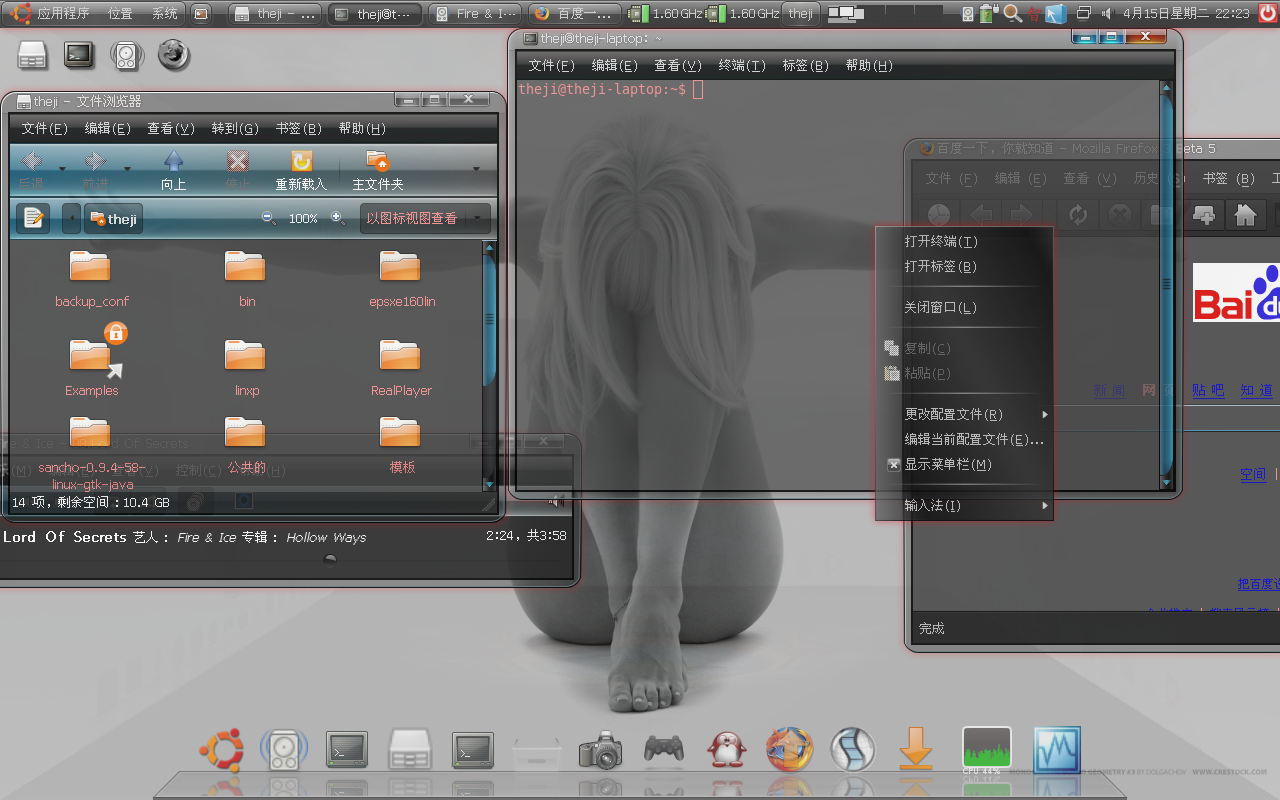Open the film-globe media dock icon
Viewport: 1280px width, 800px height.
point(853,750)
